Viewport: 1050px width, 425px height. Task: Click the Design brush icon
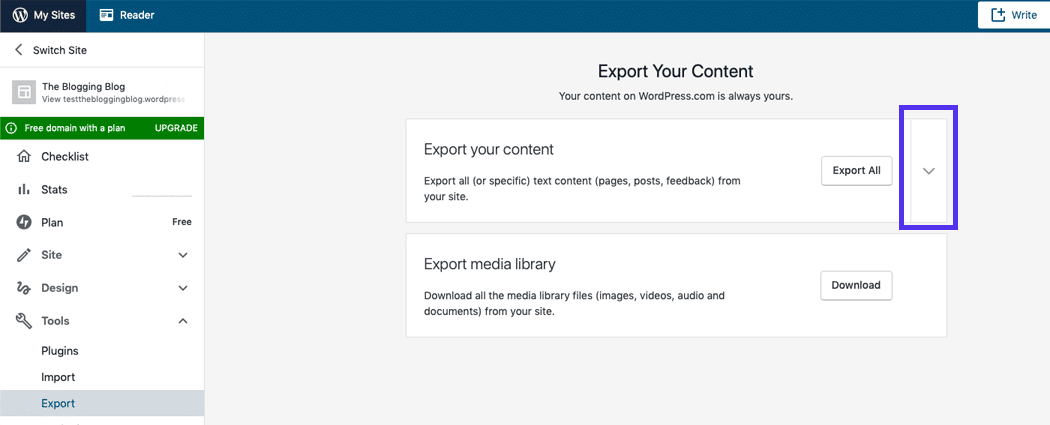[x=24, y=288]
